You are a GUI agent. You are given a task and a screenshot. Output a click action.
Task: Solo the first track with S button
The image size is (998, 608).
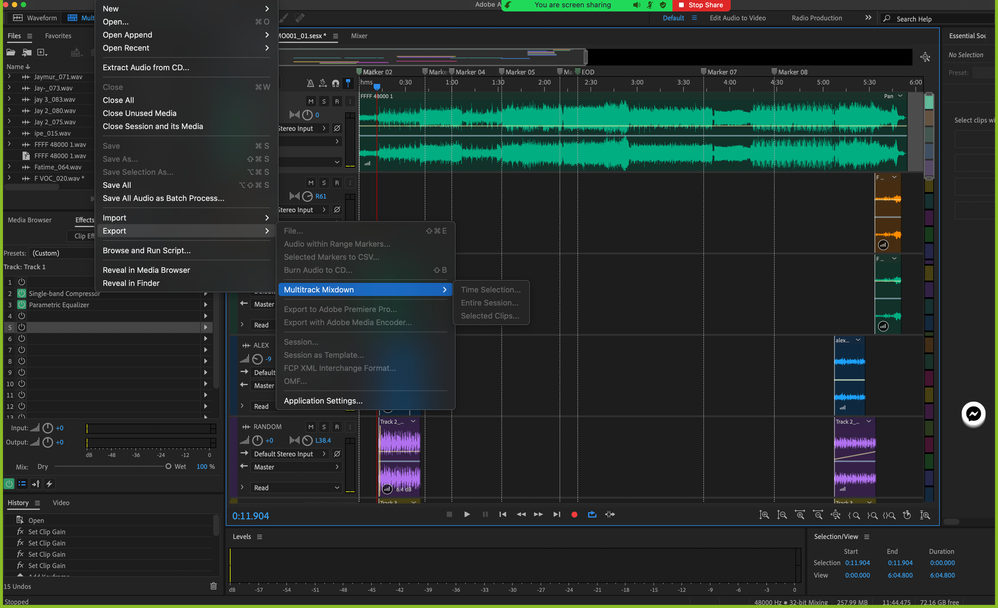click(x=324, y=101)
